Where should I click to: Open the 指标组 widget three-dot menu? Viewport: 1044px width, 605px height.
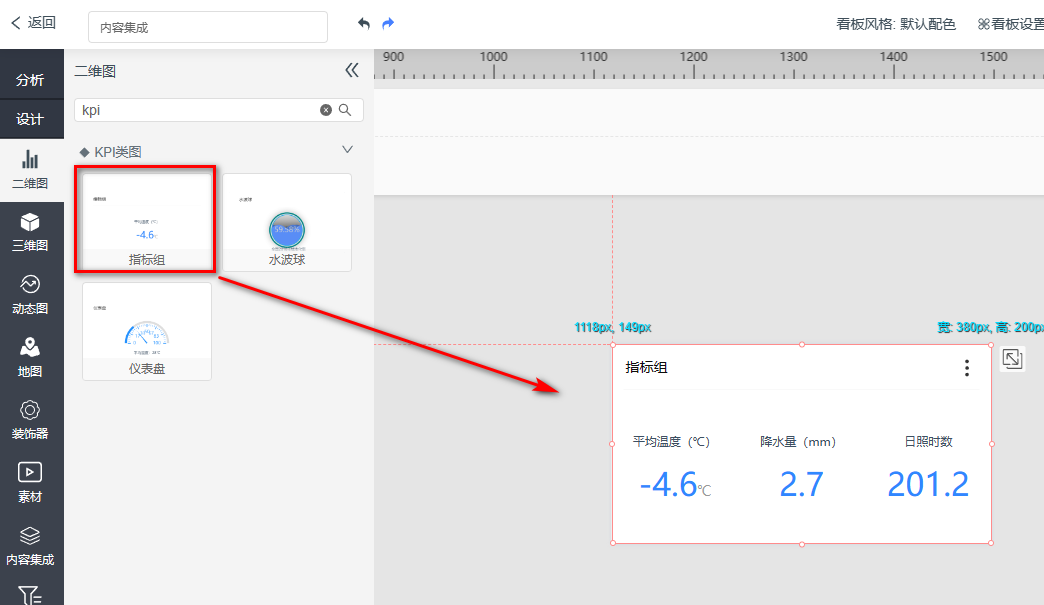coord(966,368)
